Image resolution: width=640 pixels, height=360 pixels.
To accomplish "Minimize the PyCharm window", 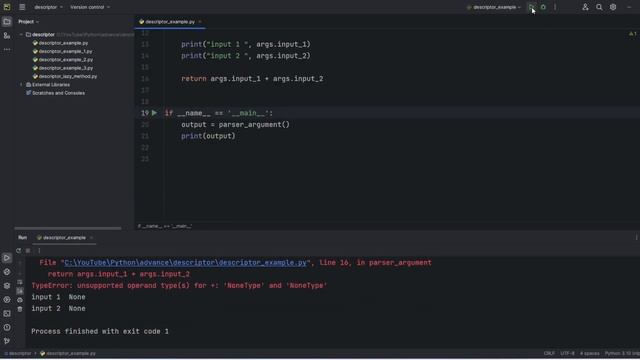I will click(629, 7).
